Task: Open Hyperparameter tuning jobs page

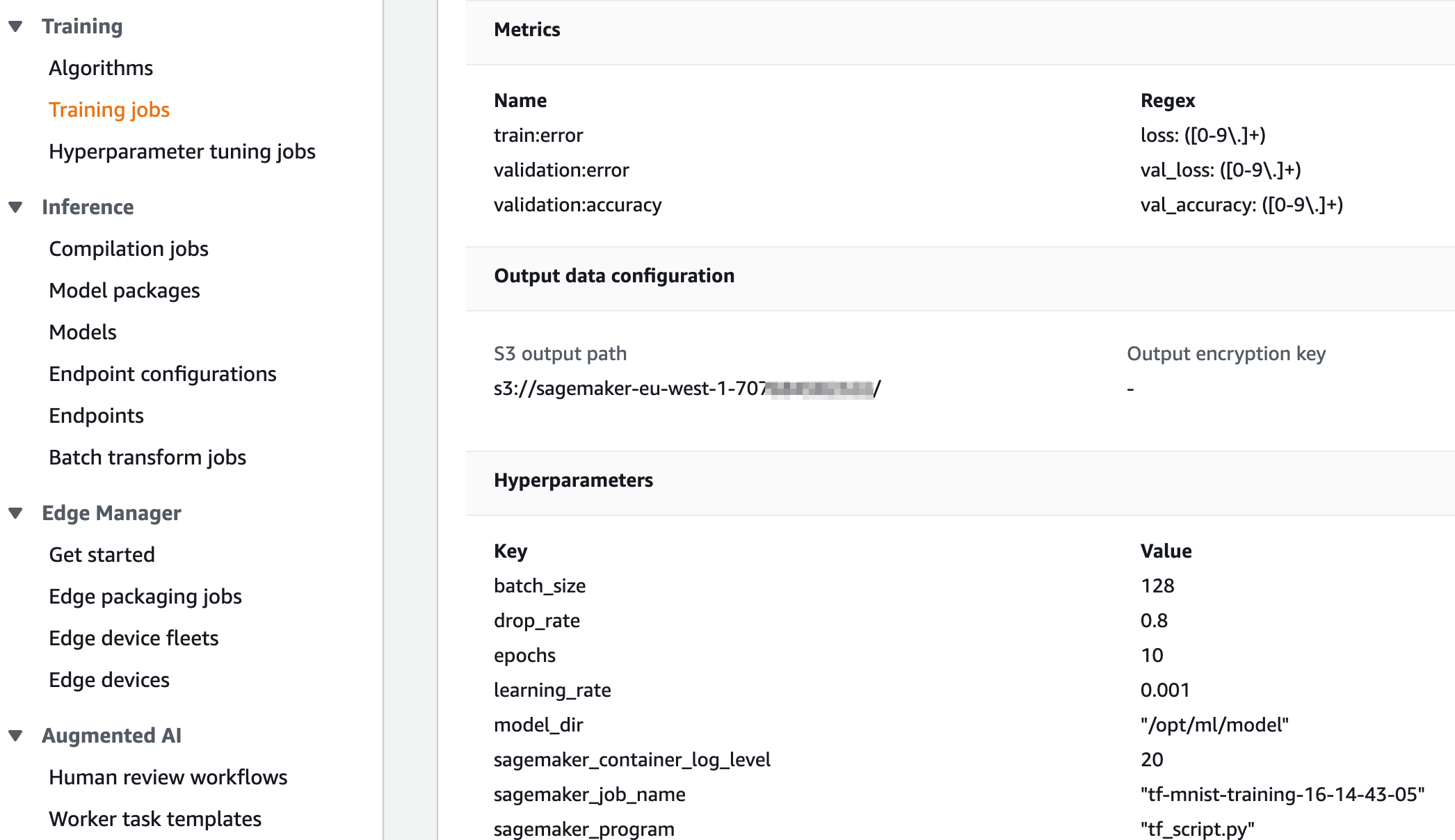Action: coord(182,152)
